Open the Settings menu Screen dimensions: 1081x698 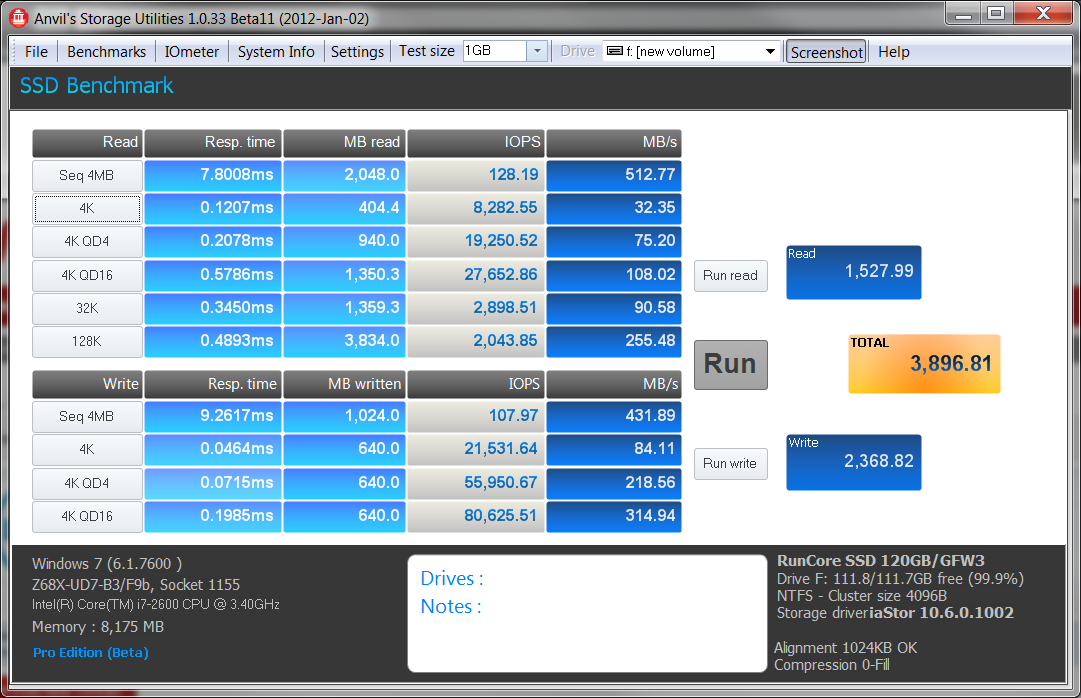coord(357,52)
